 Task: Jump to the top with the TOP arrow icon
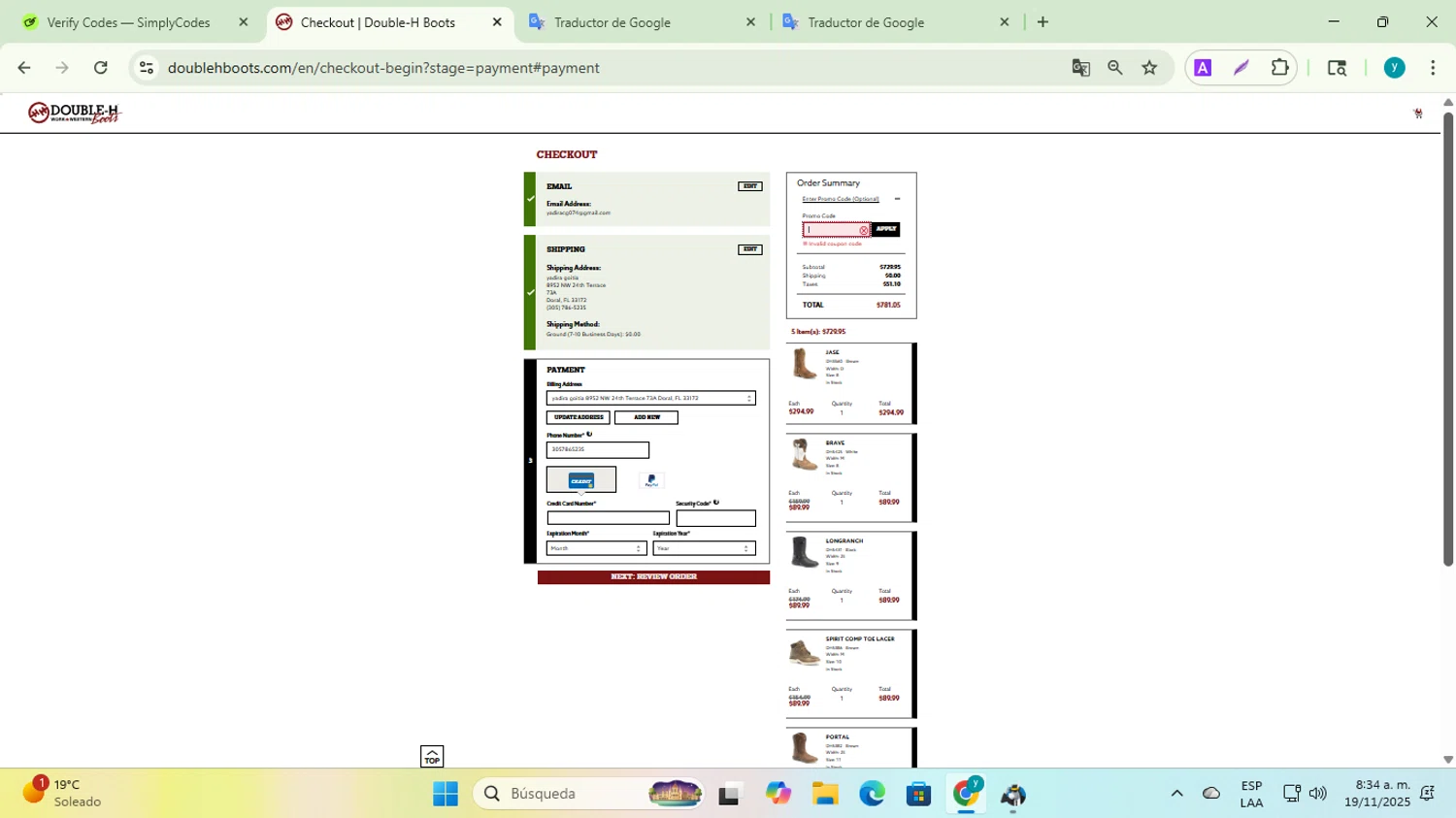point(432,756)
